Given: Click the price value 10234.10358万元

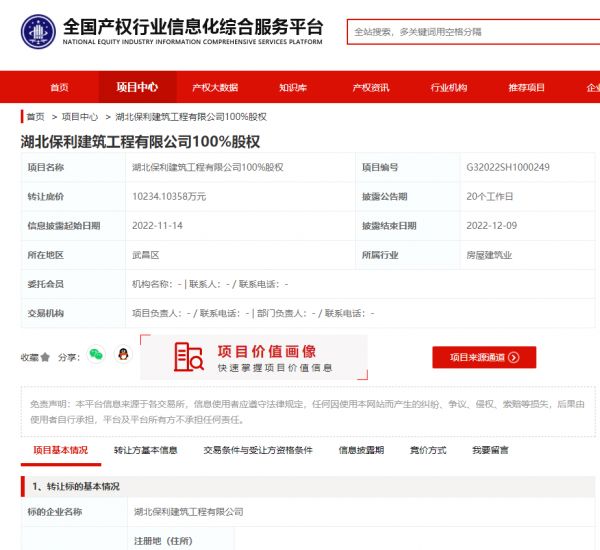Looking at the screenshot, I should (169, 196).
